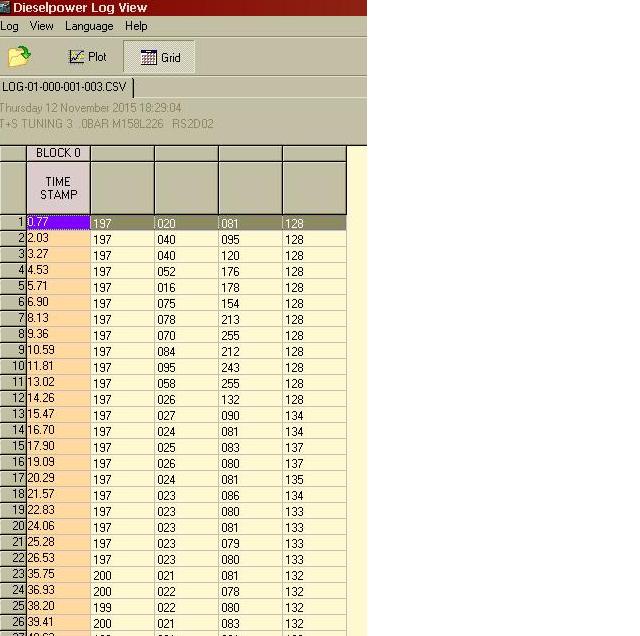Click the open file folder icon
Image resolution: width=640 pixels, height=636 pixels.
click(x=19, y=57)
